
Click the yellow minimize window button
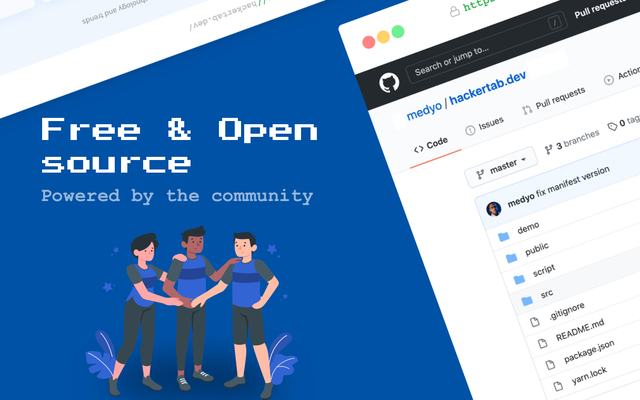(x=383, y=37)
